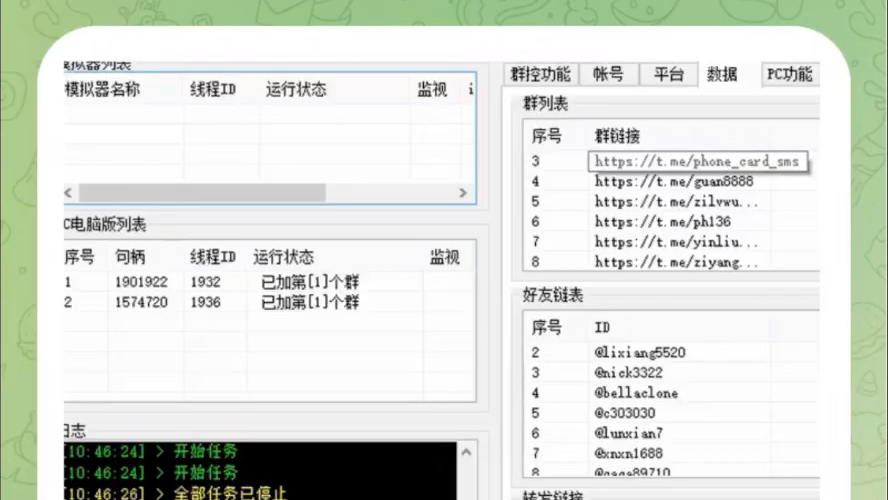
Task: Click the PC list 序号 column header
Action: tap(79, 257)
